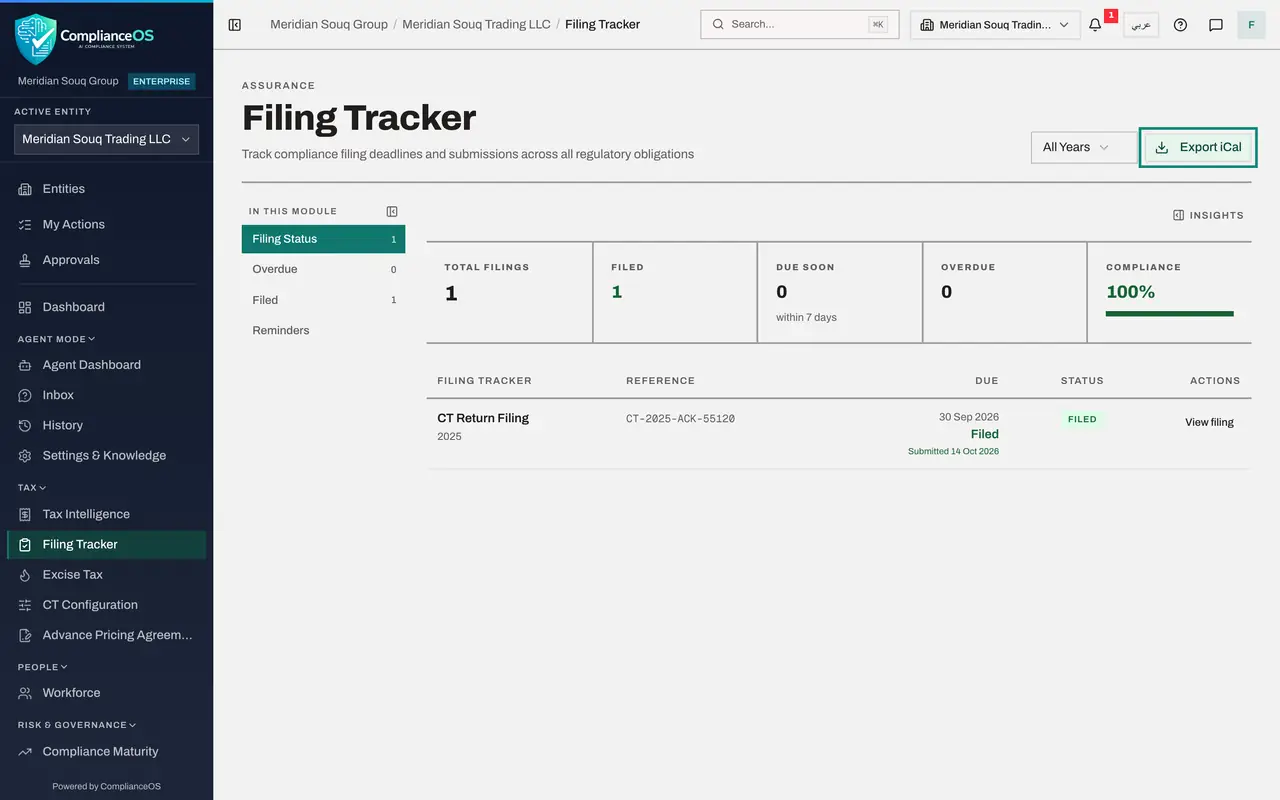Select the Filed module tab
The image size is (1280, 800).
tap(323, 300)
